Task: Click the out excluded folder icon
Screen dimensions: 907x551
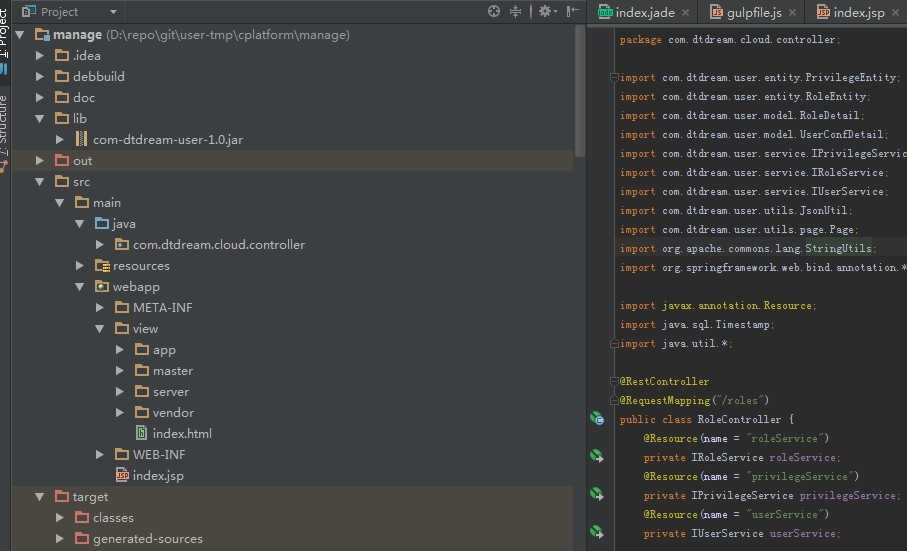Action: click(x=62, y=160)
